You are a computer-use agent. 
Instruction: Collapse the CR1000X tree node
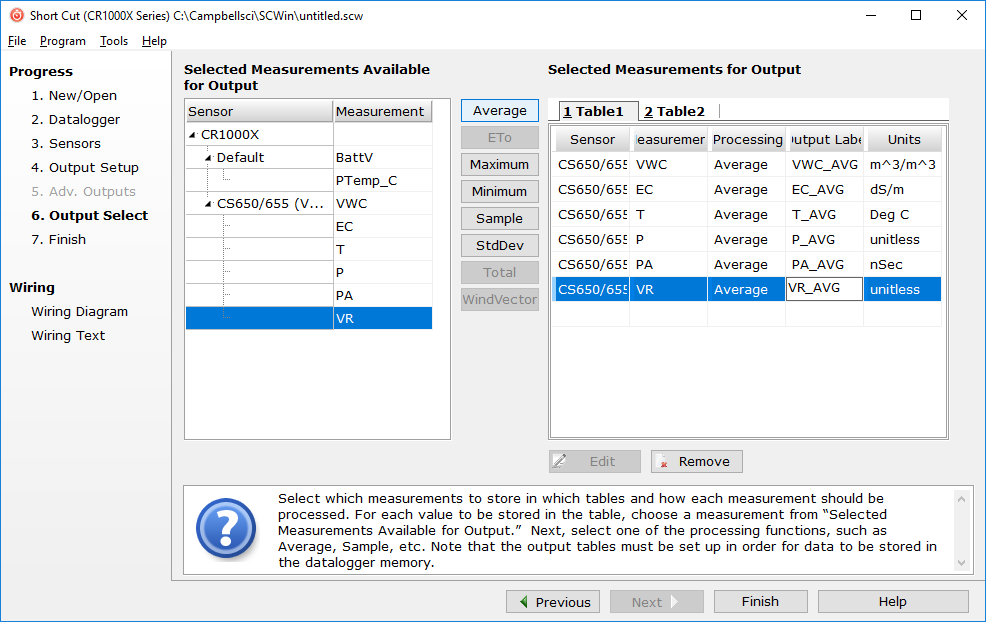coord(194,133)
